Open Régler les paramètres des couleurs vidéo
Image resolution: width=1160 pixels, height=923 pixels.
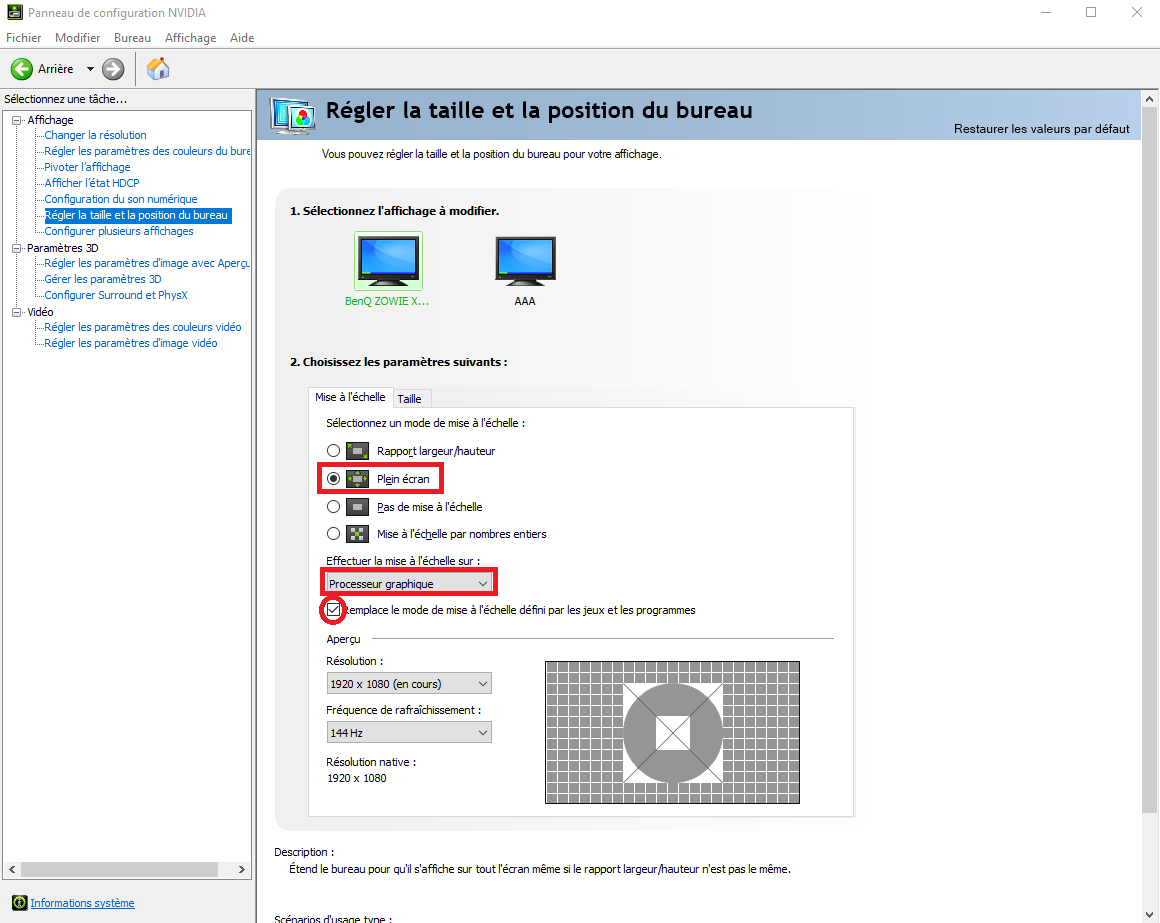click(x=143, y=327)
